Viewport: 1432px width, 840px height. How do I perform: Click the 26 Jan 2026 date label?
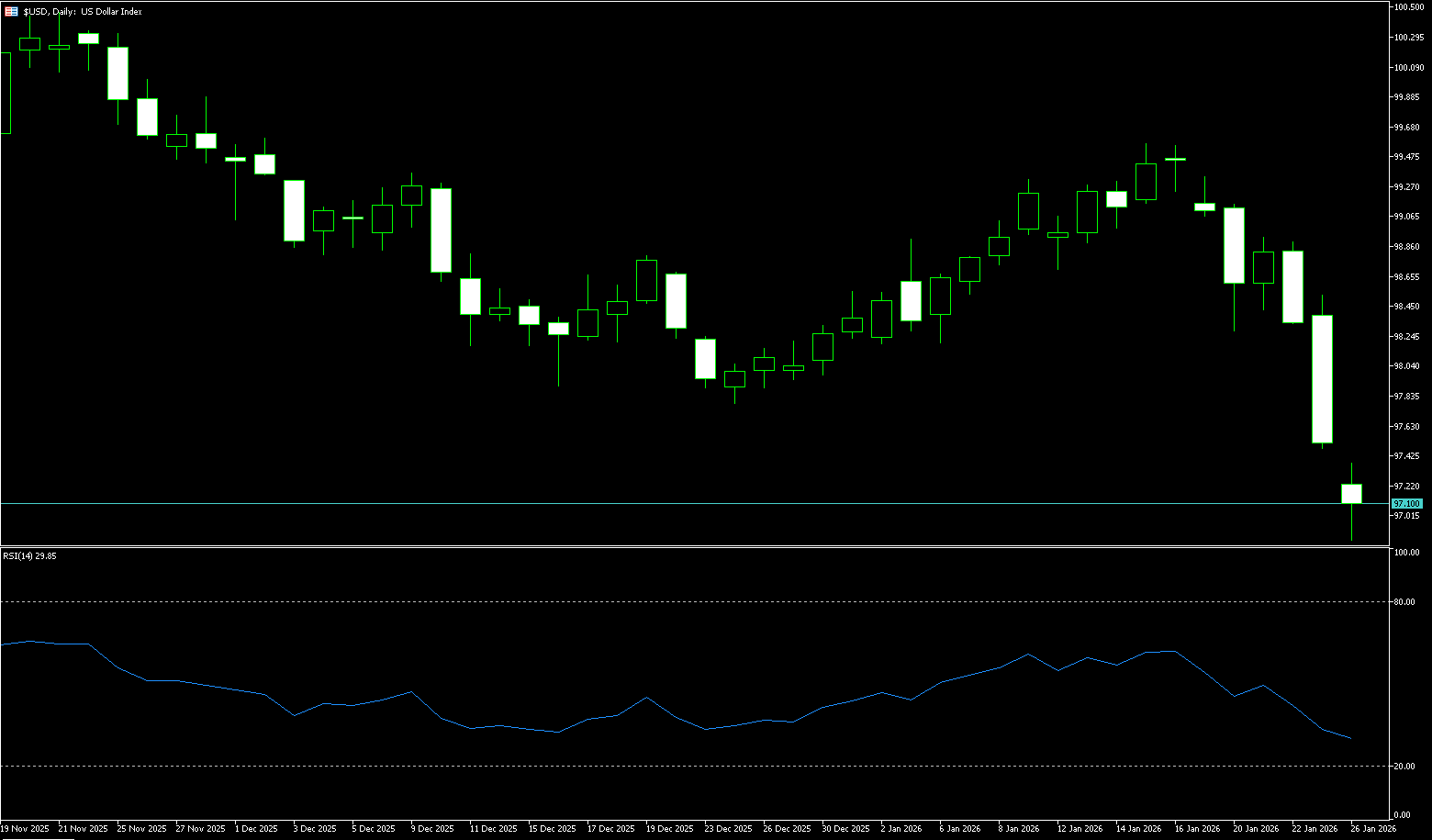1373,829
